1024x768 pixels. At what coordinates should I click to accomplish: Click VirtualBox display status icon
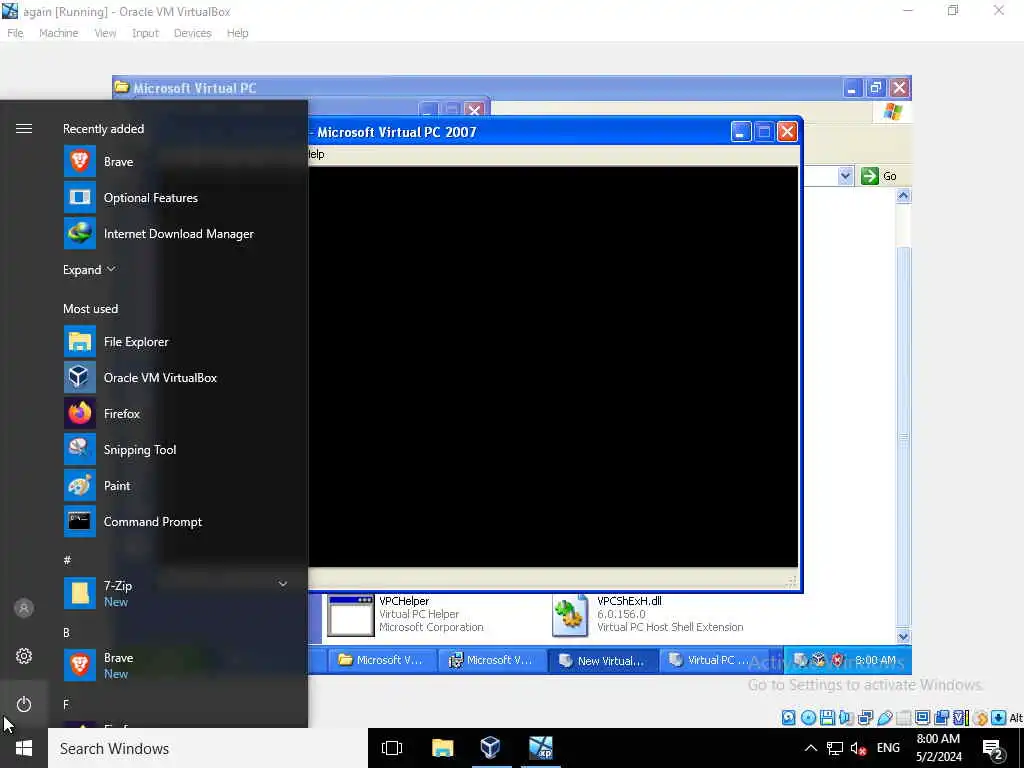pos(923,718)
